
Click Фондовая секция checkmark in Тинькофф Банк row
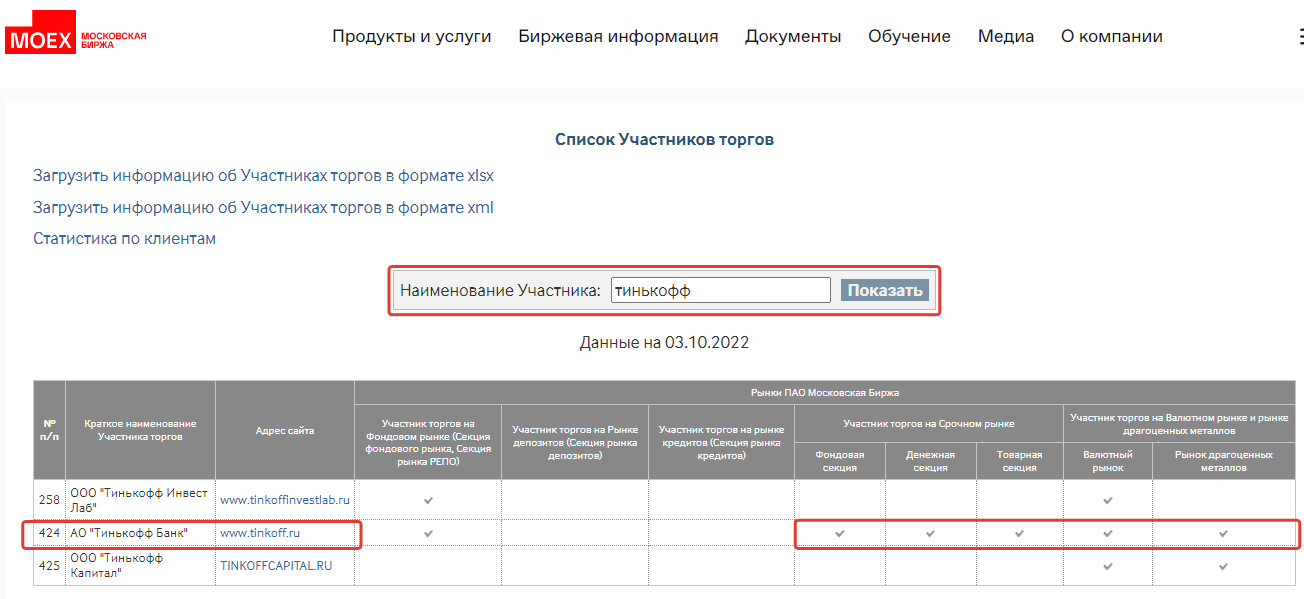click(x=840, y=534)
